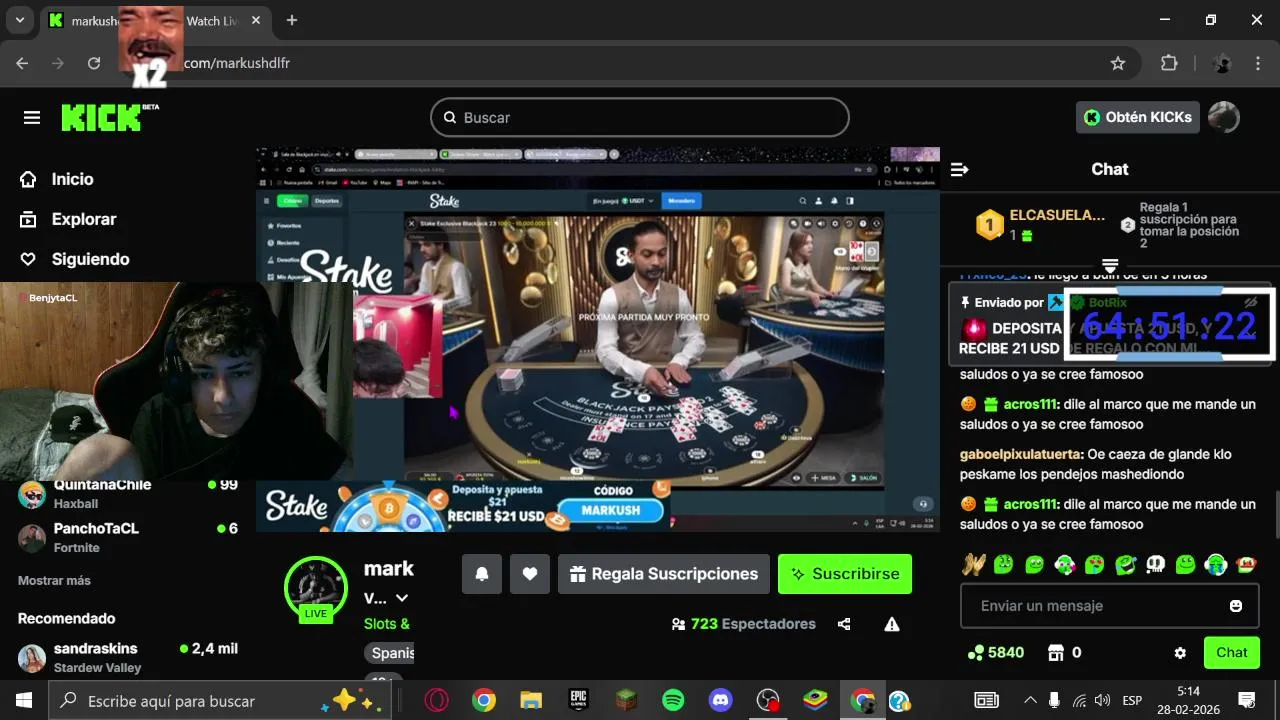Show hidden system tray icons
Viewport: 1280px width, 720px height.
click(1030, 700)
